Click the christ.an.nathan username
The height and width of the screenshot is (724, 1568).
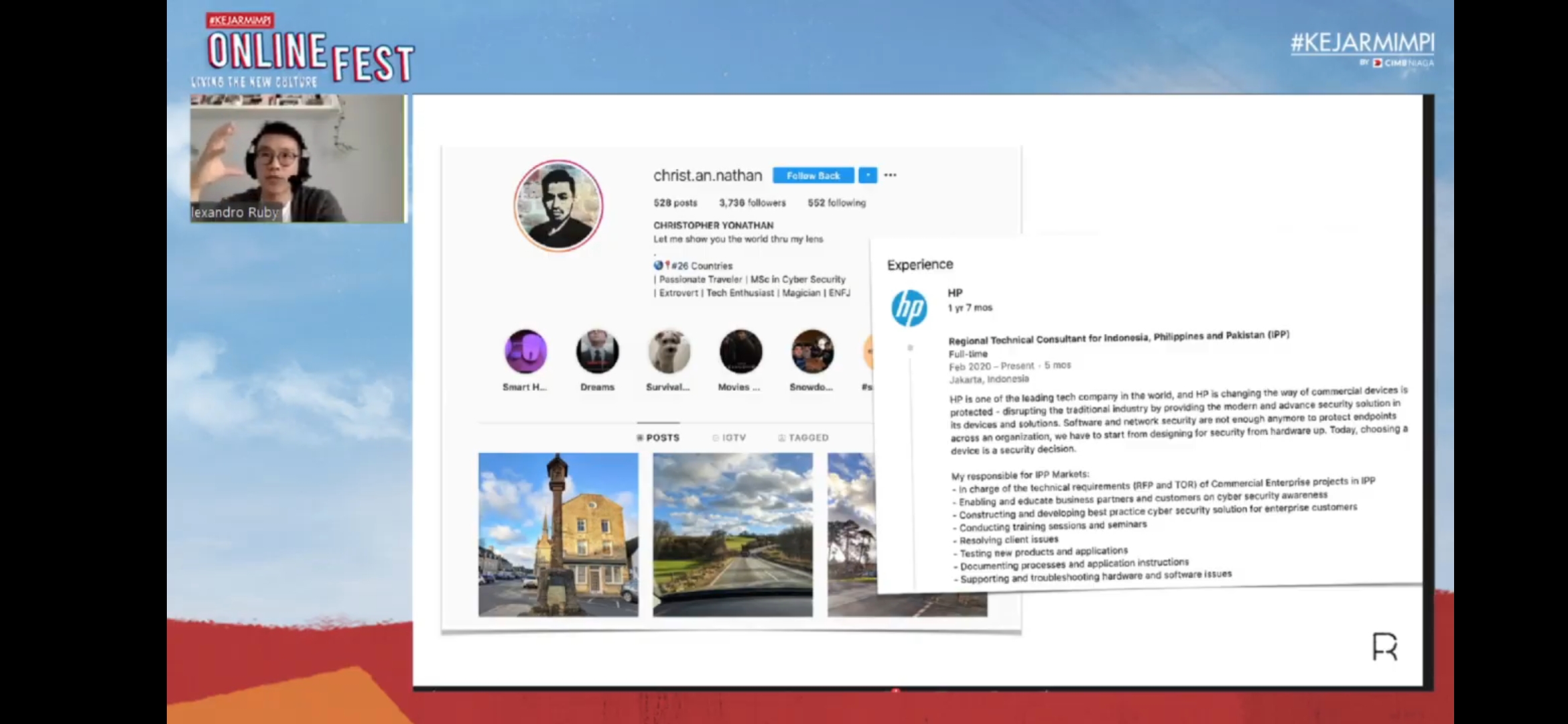708,175
